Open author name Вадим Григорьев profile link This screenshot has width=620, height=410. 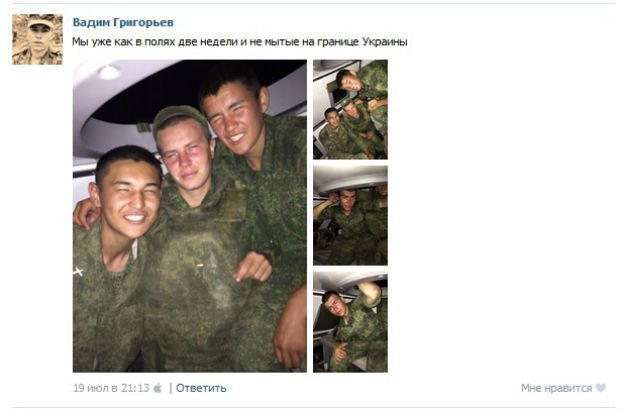(123, 23)
